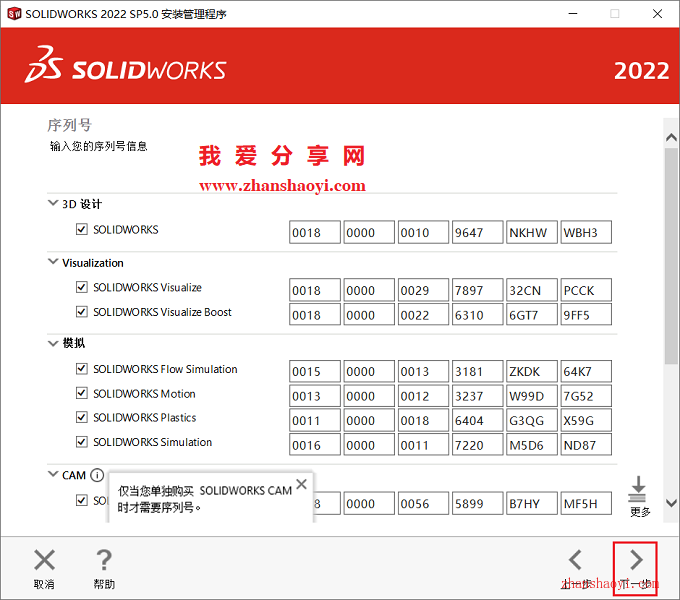
Task: Click Motion serial field 3237
Action: pos(477,396)
